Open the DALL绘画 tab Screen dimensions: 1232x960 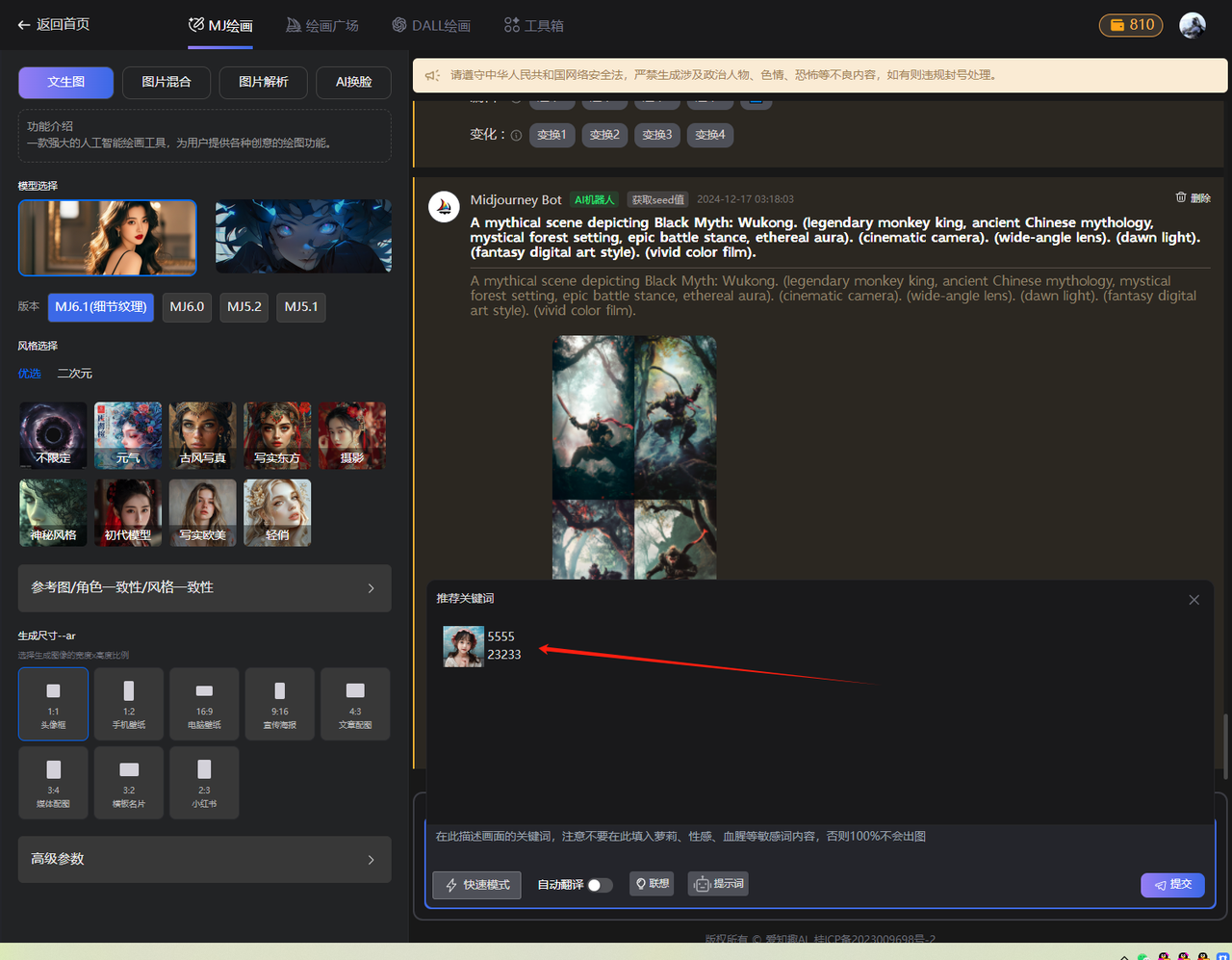click(x=431, y=26)
